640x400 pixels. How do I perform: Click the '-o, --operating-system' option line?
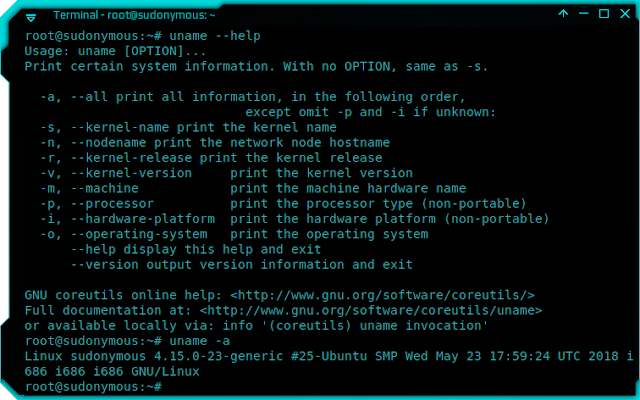(x=234, y=234)
